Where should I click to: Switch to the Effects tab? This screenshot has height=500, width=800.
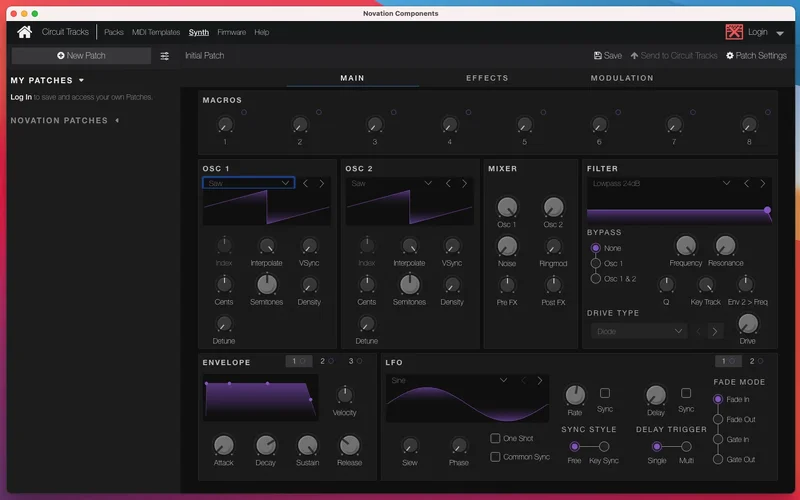(x=487, y=78)
